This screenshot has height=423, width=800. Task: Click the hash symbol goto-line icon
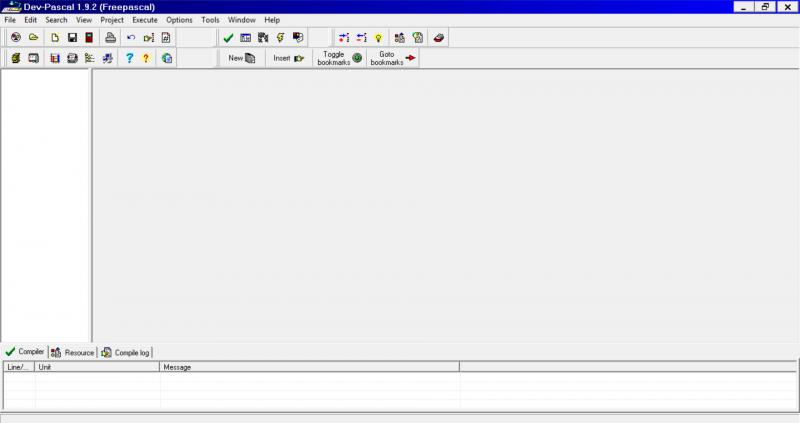[x=166, y=38]
